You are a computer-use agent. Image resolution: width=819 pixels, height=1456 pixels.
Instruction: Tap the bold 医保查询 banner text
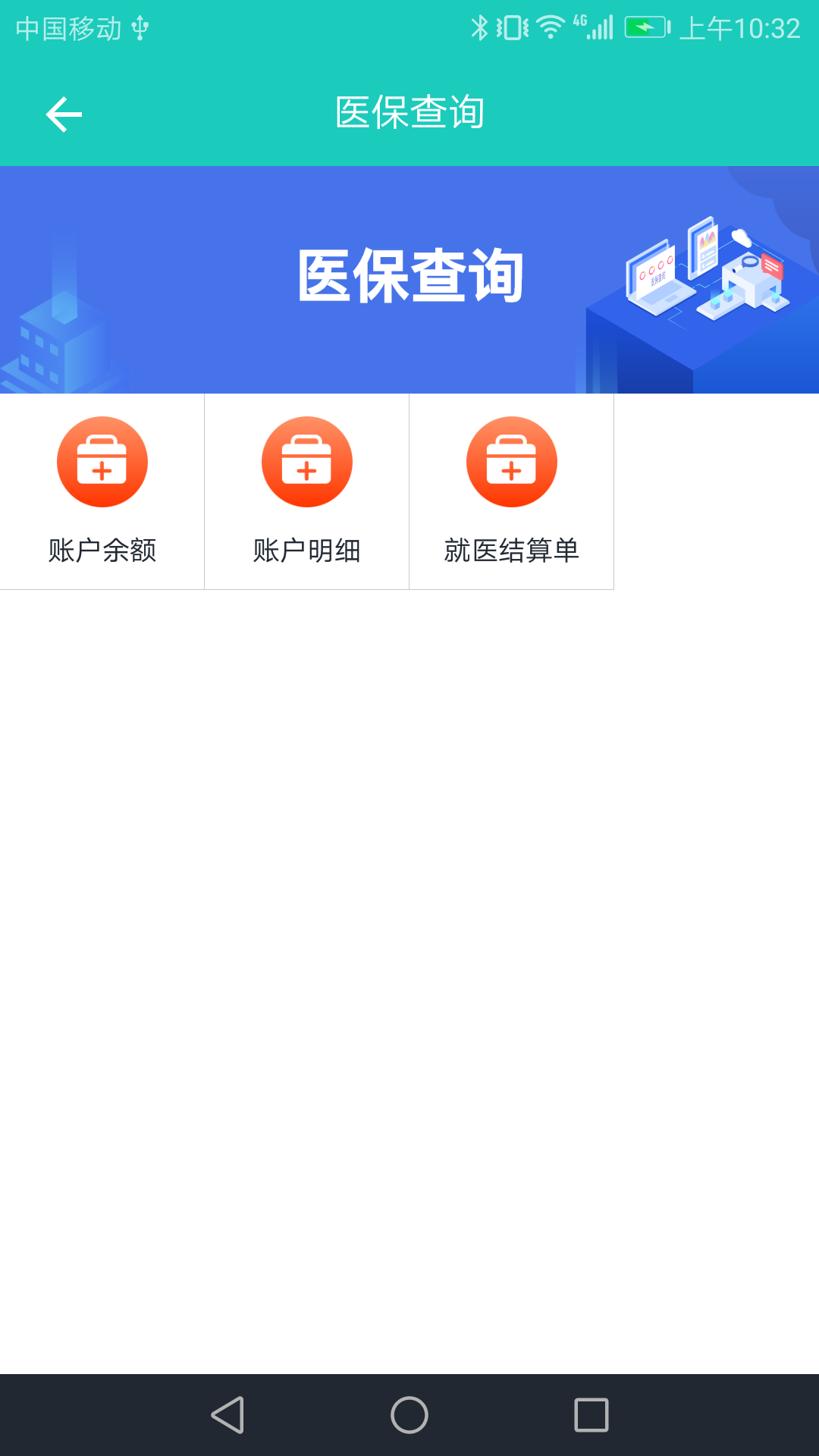(410, 276)
